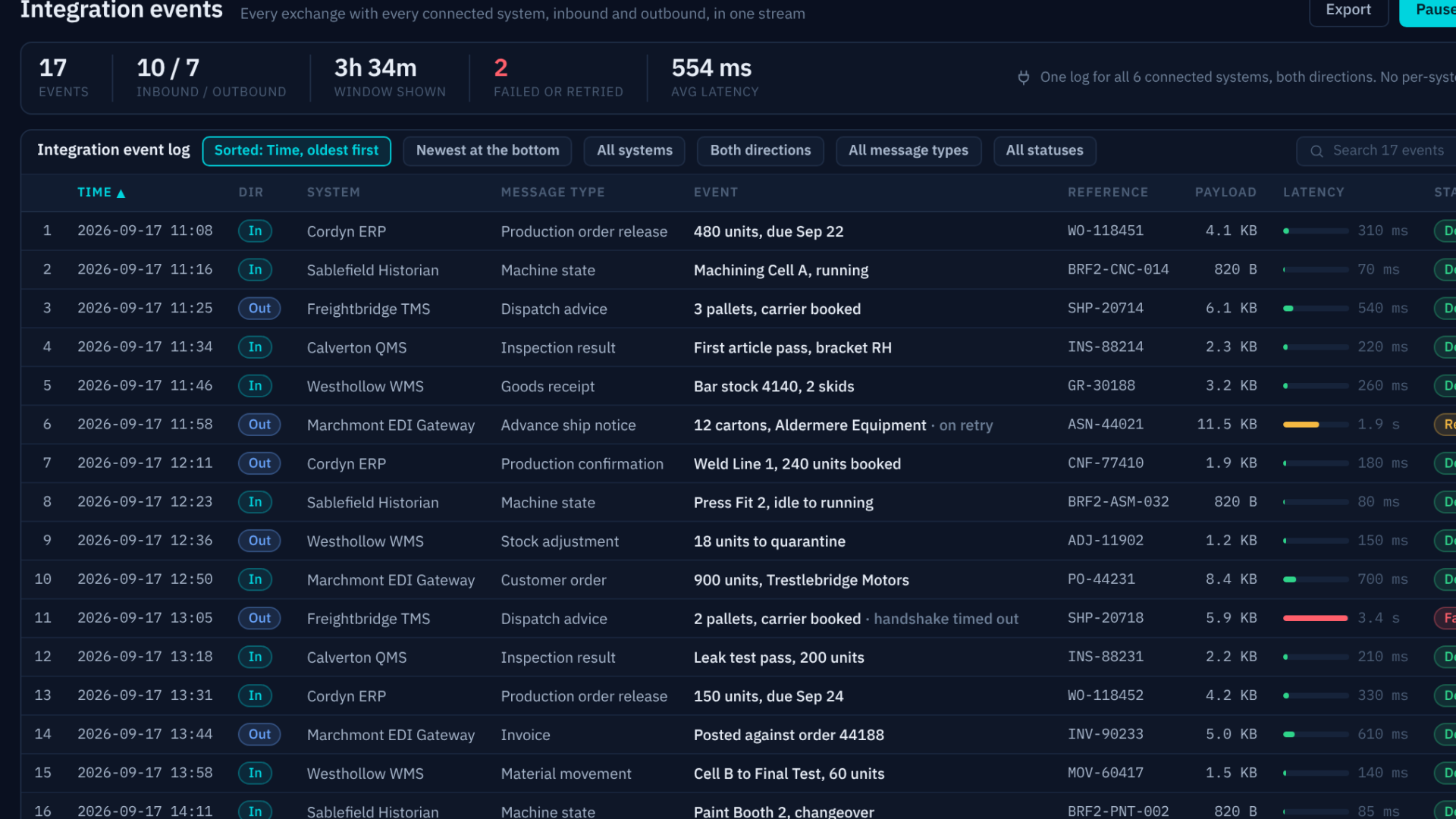The image size is (1456, 819).
Task: Click 'Weld Line 1, 240 units booked'
Action: coord(797,464)
